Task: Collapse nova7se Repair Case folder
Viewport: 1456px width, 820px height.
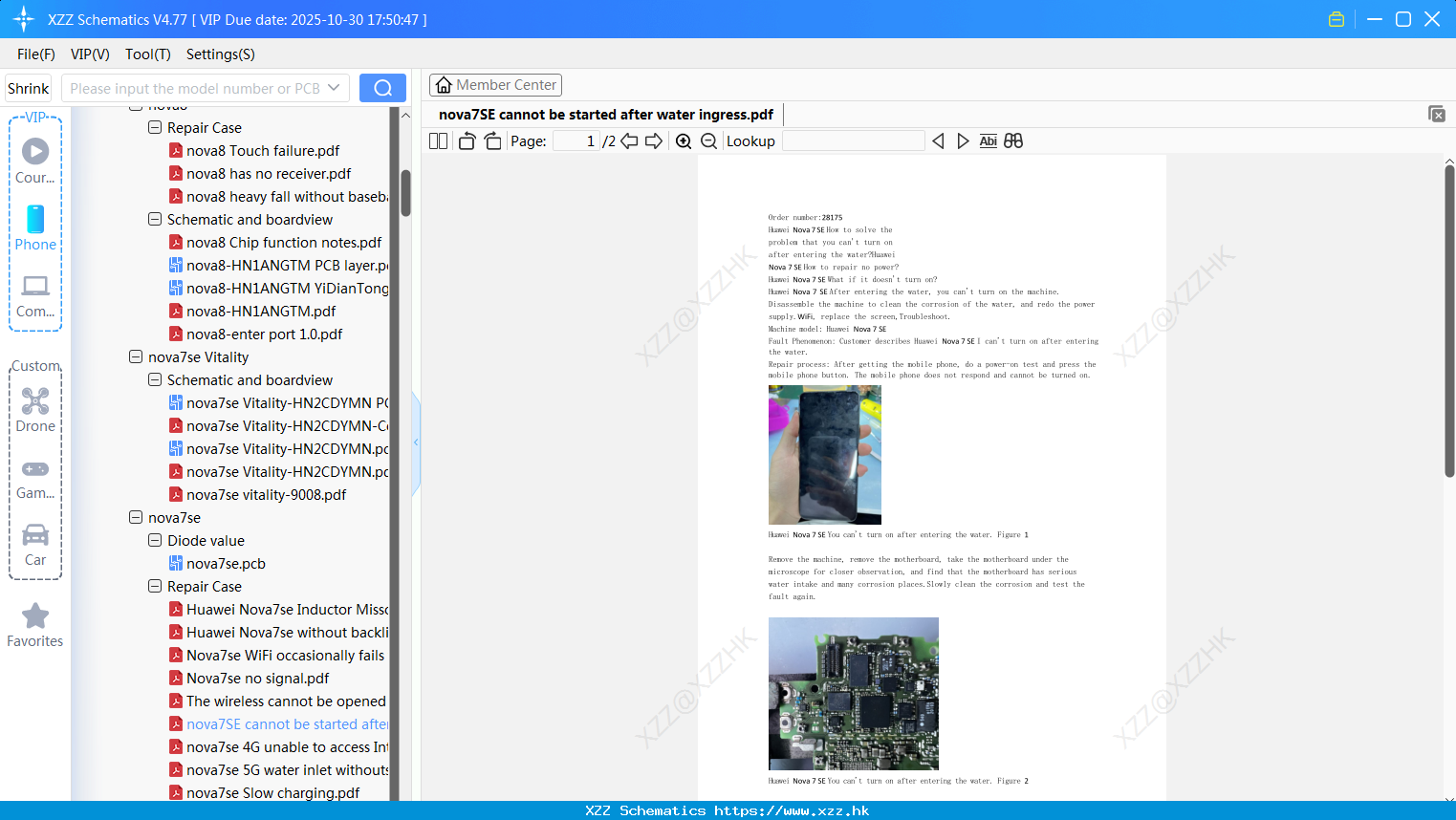Action: pos(155,586)
